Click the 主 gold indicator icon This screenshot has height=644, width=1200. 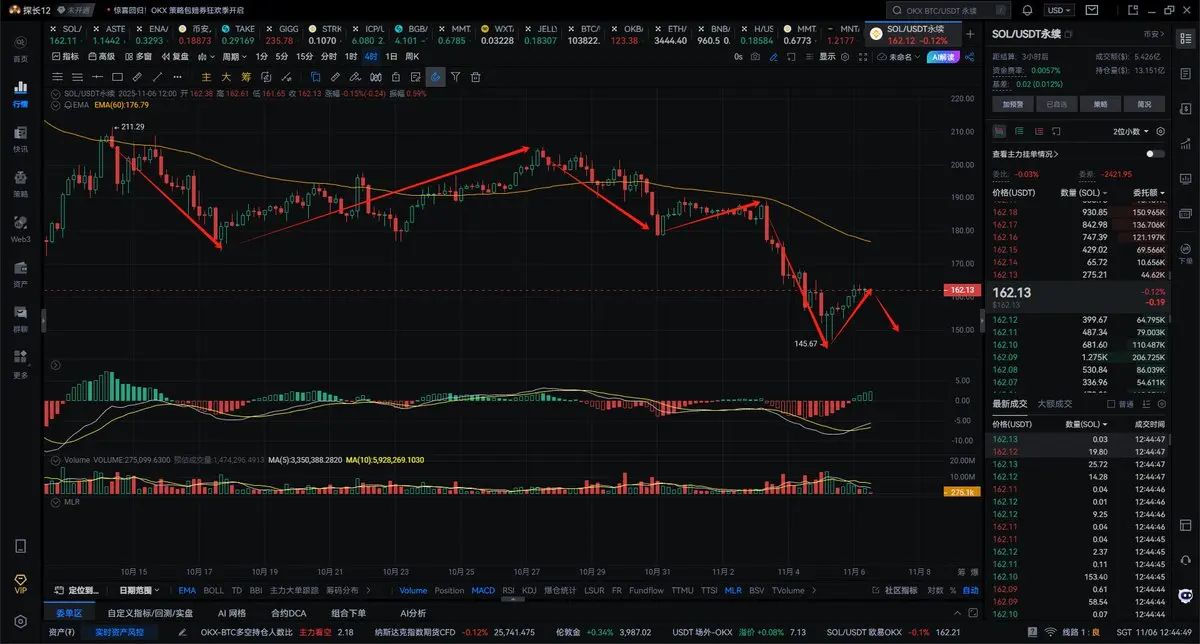pos(206,77)
